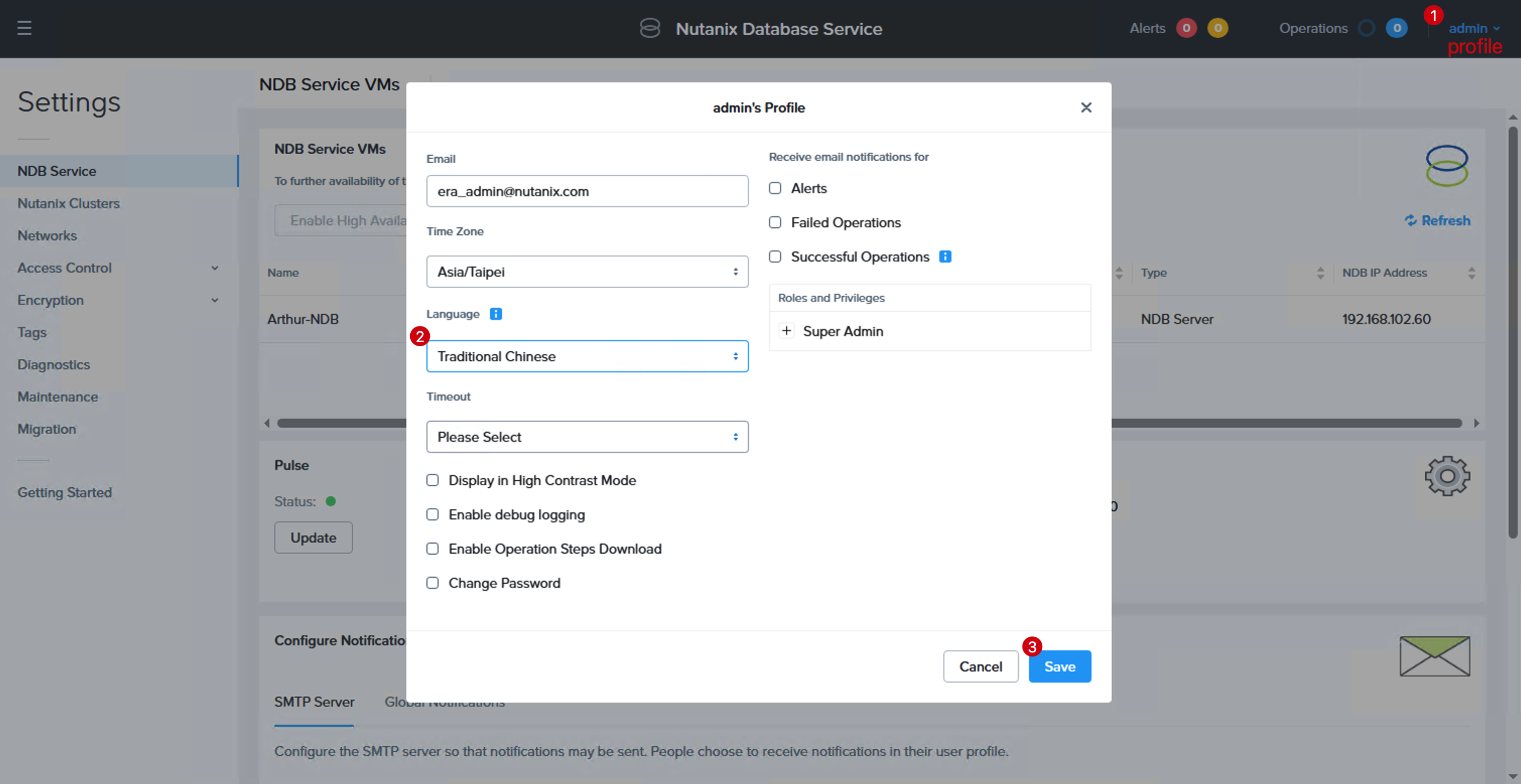Enable the Alerts email notification checkbox
This screenshot has height=784, width=1521.
point(775,188)
